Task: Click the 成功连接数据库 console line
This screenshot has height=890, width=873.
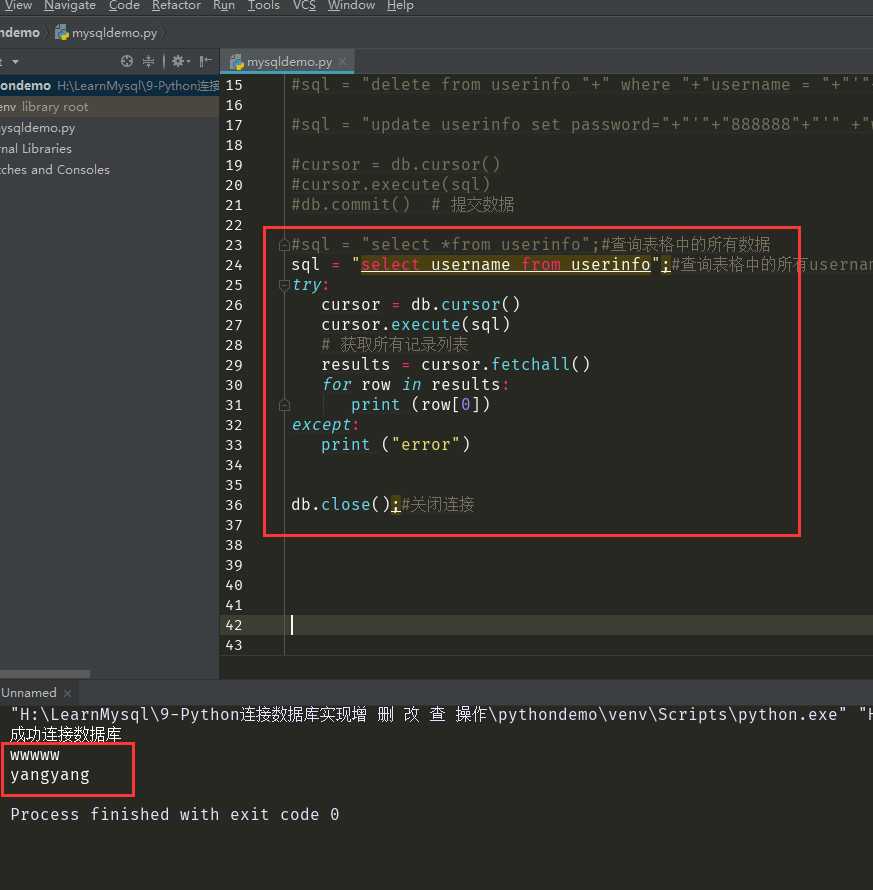Action: coord(66,734)
